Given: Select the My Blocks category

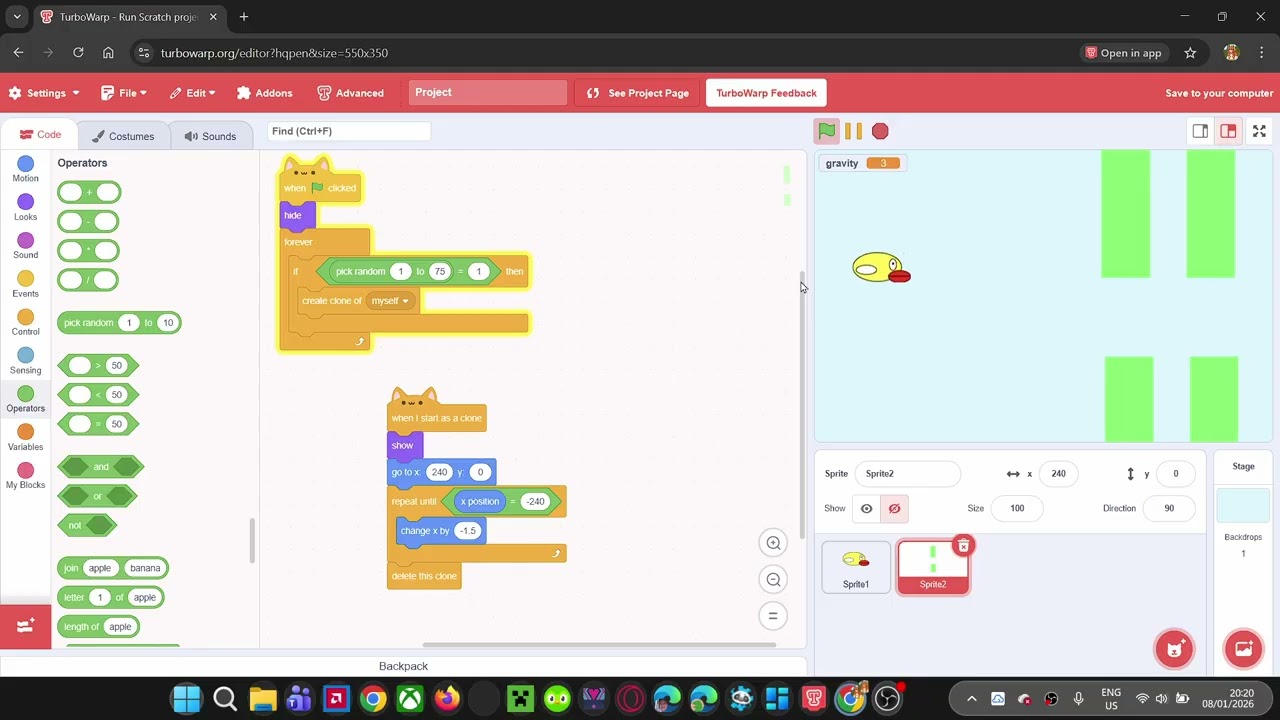Looking at the screenshot, I should coord(26,476).
